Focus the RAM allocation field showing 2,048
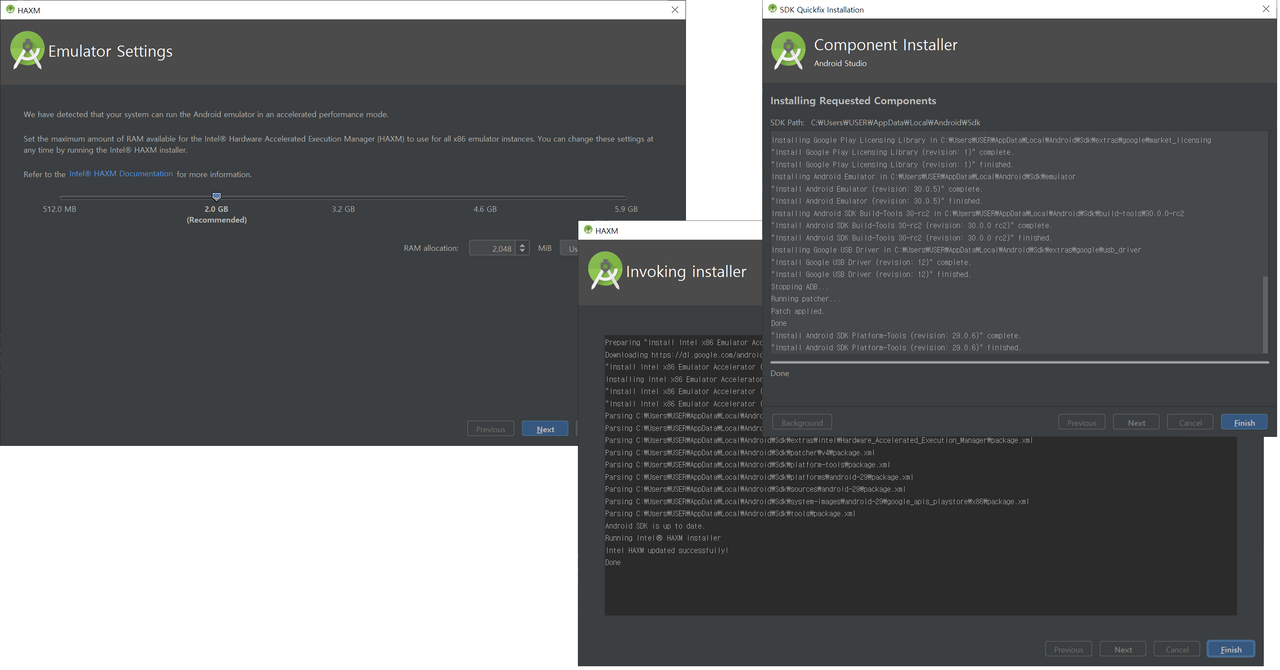 [492, 248]
